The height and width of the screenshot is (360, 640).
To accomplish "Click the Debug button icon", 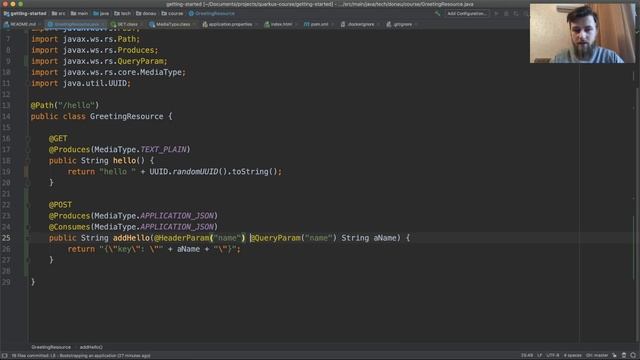I will point(506,13).
